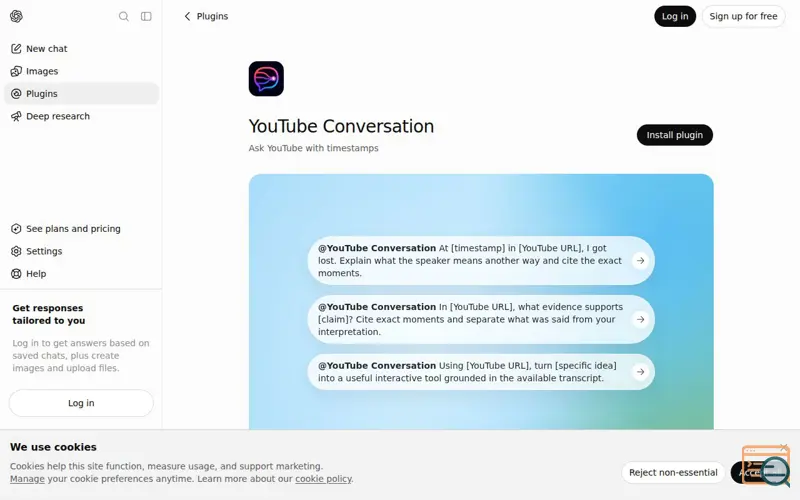Open Deep research in the sidebar

[82, 116]
